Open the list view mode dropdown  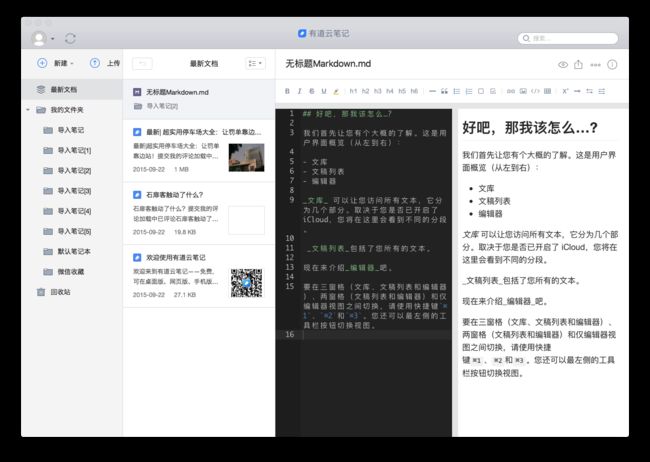point(255,63)
